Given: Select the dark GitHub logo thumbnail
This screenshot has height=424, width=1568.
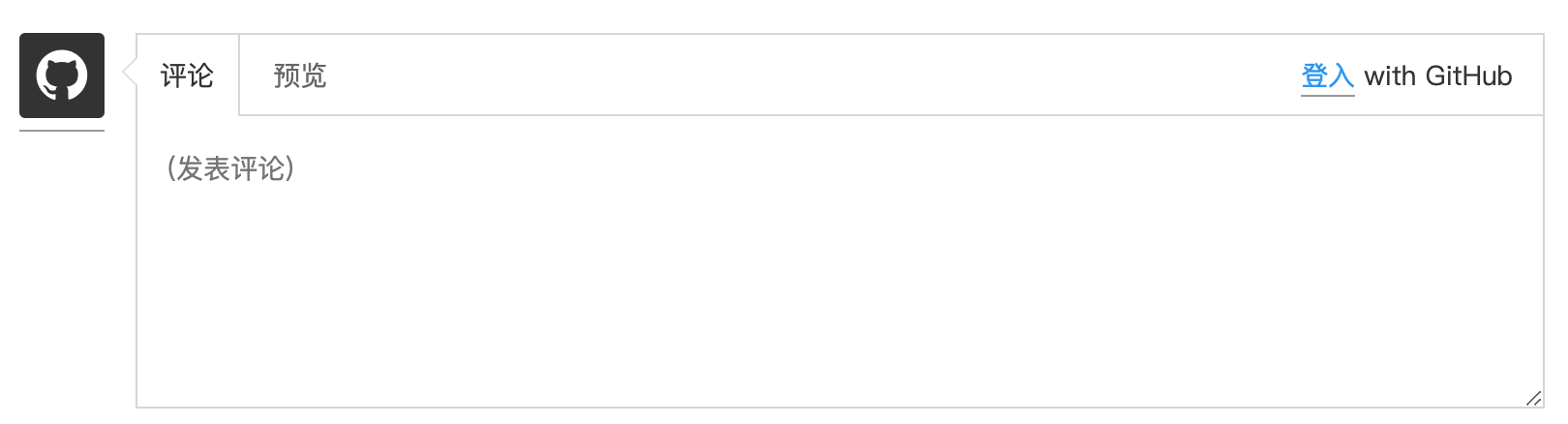Looking at the screenshot, I should (62, 76).
